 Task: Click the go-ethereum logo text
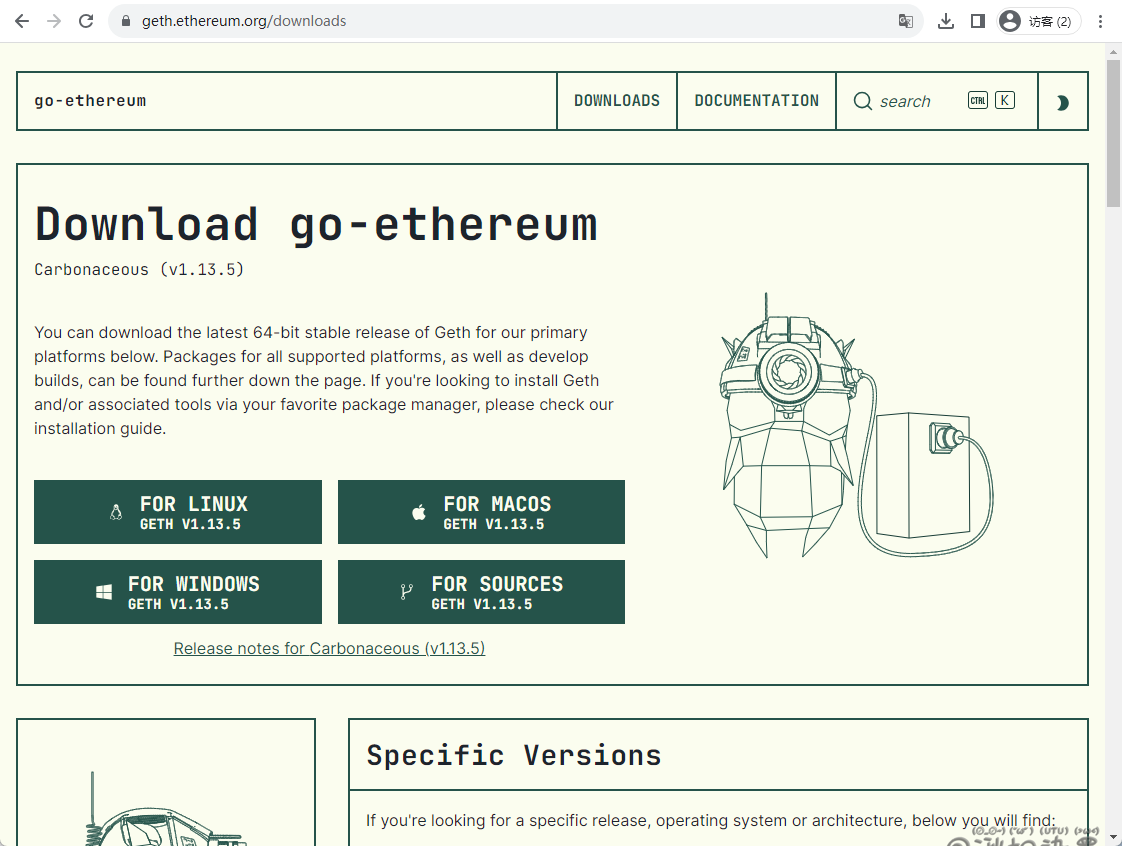(90, 101)
